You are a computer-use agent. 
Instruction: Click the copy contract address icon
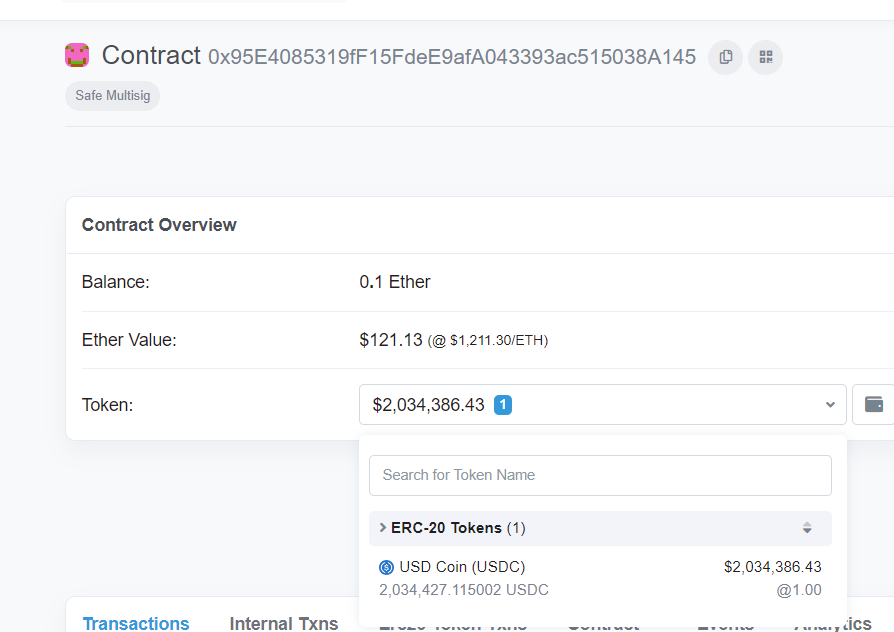coord(724,57)
